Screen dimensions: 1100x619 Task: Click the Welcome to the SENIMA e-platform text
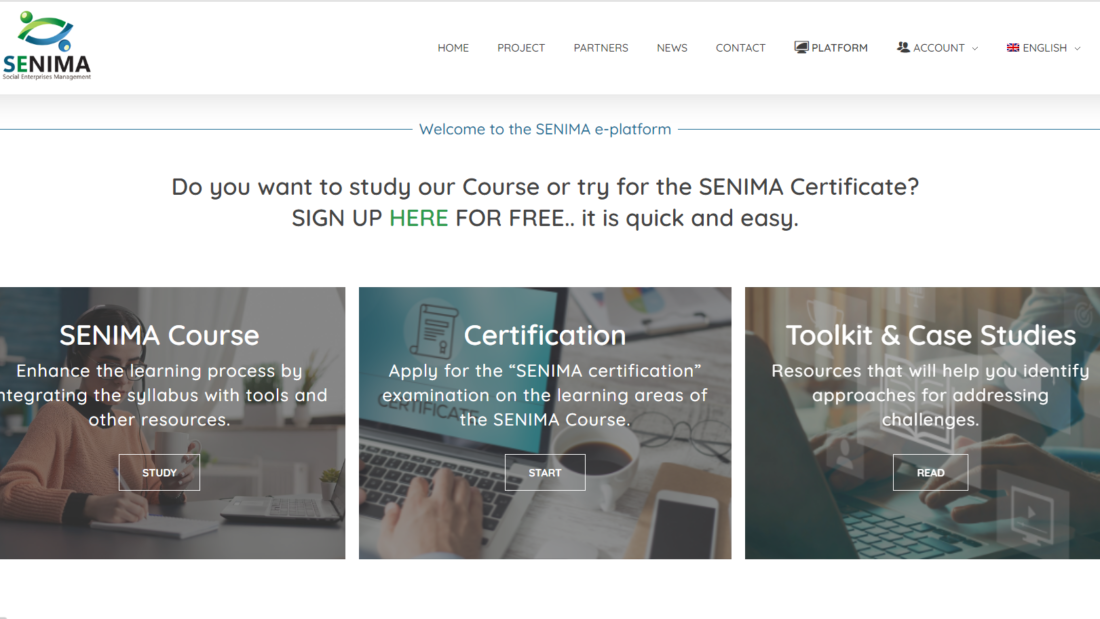(x=545, y=129)
